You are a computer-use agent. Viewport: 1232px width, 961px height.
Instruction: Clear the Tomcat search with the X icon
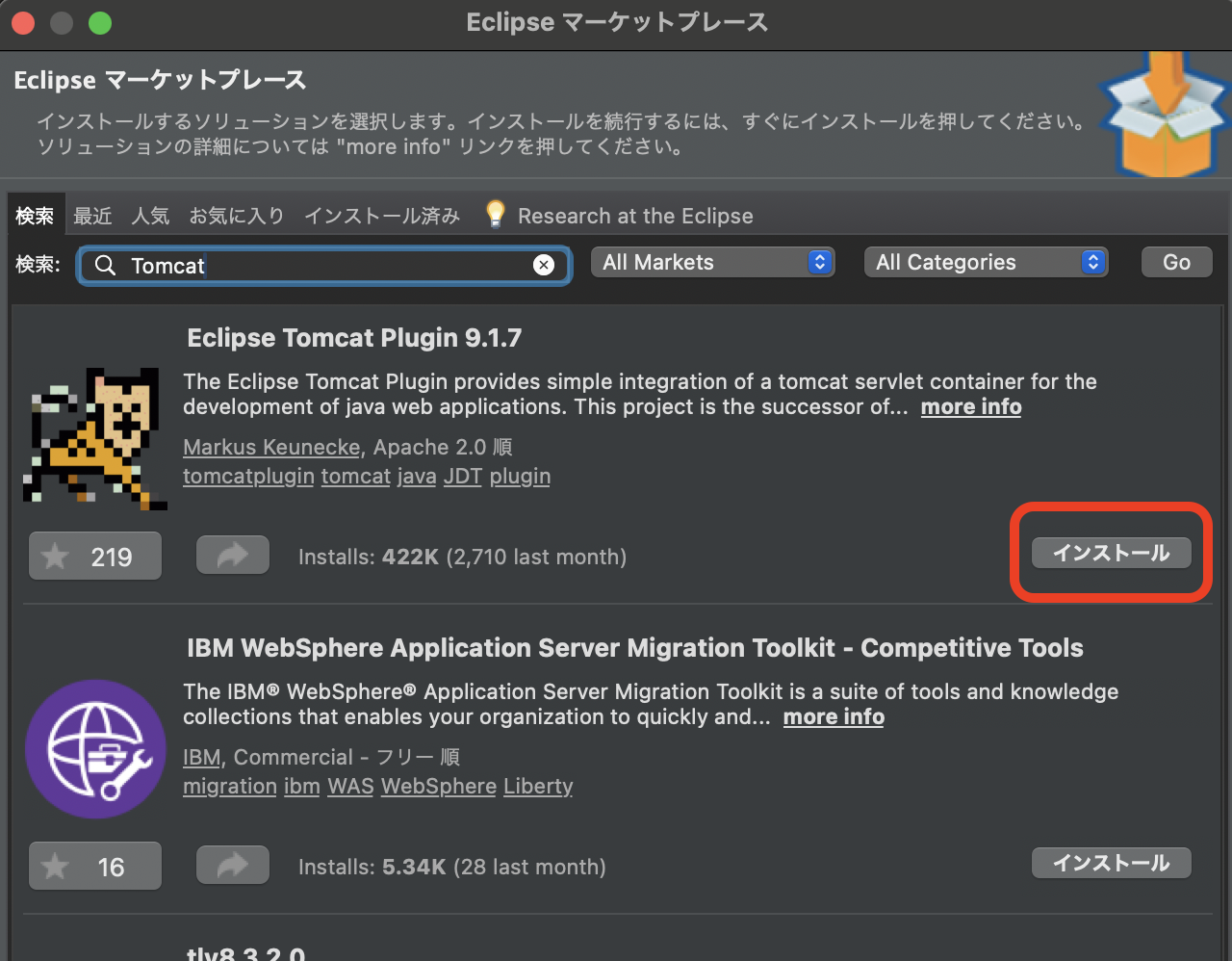pos(544,265)
